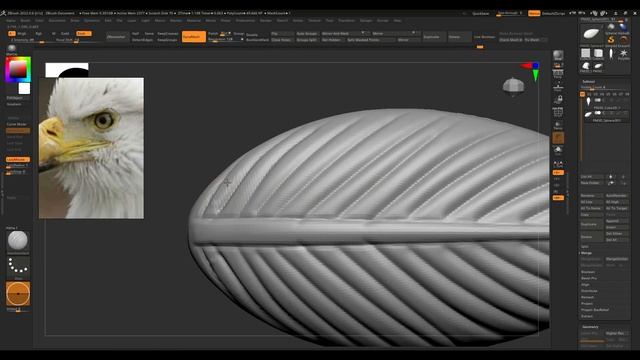The width and height of the screenshot is (640, 360).
Task: Click the Higher Res button
Action: [616, 333]
